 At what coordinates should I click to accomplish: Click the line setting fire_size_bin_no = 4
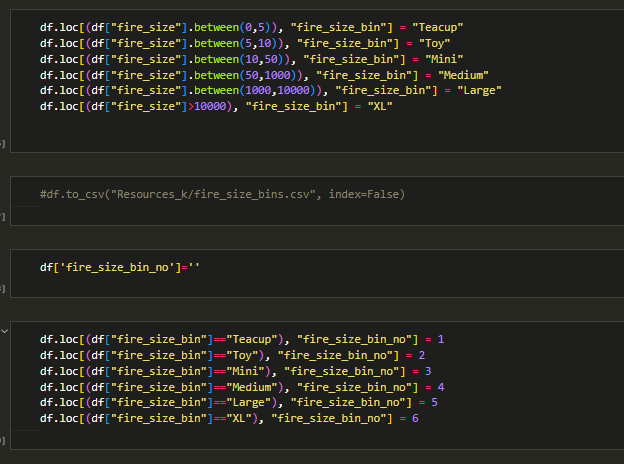(242, 387)
